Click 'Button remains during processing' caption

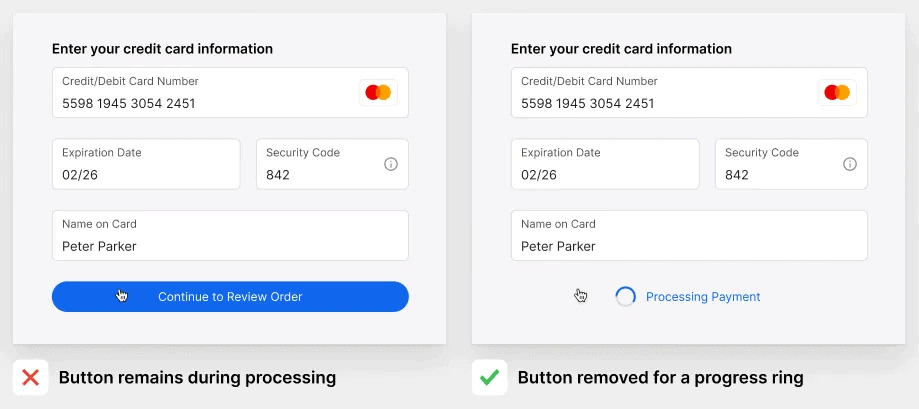(x=198, y=378)
